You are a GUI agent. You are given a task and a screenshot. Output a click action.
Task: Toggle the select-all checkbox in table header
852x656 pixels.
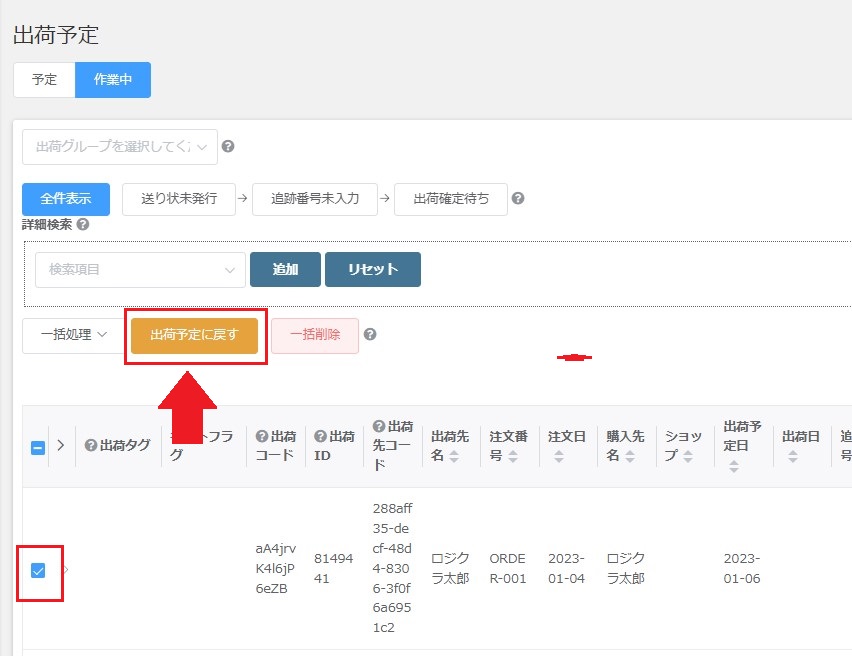pyautogui.click(x=38, y=447)
